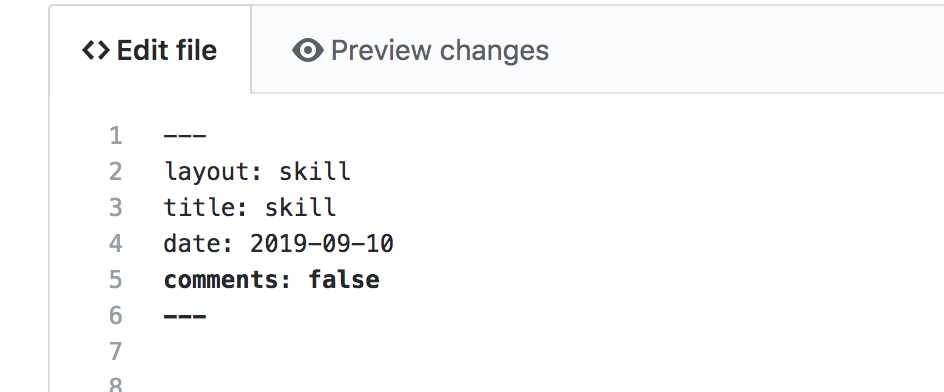Click into empty line 7 of the editor
The width and height of the screenshot is (944, 392).
coord(542,351)
